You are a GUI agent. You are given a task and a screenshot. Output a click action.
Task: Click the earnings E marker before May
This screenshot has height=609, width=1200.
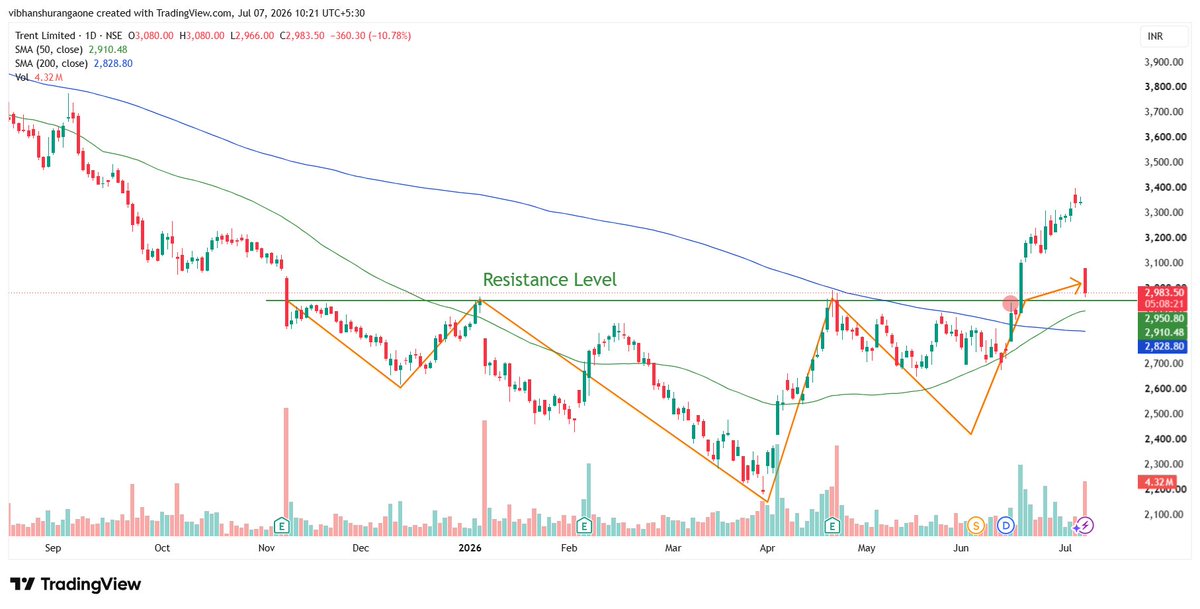832,524
